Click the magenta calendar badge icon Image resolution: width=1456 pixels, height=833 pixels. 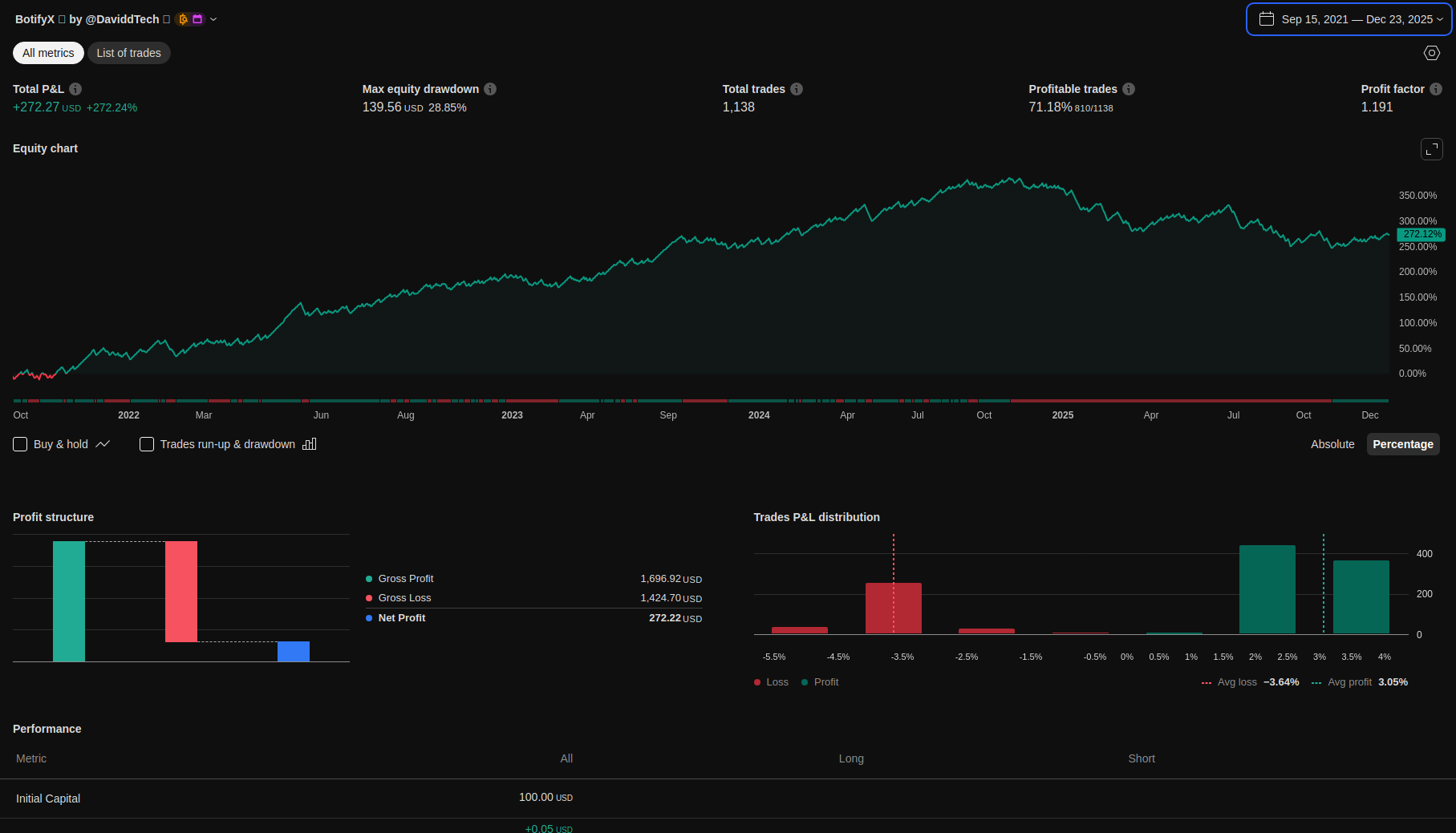(x=197, y=19)
